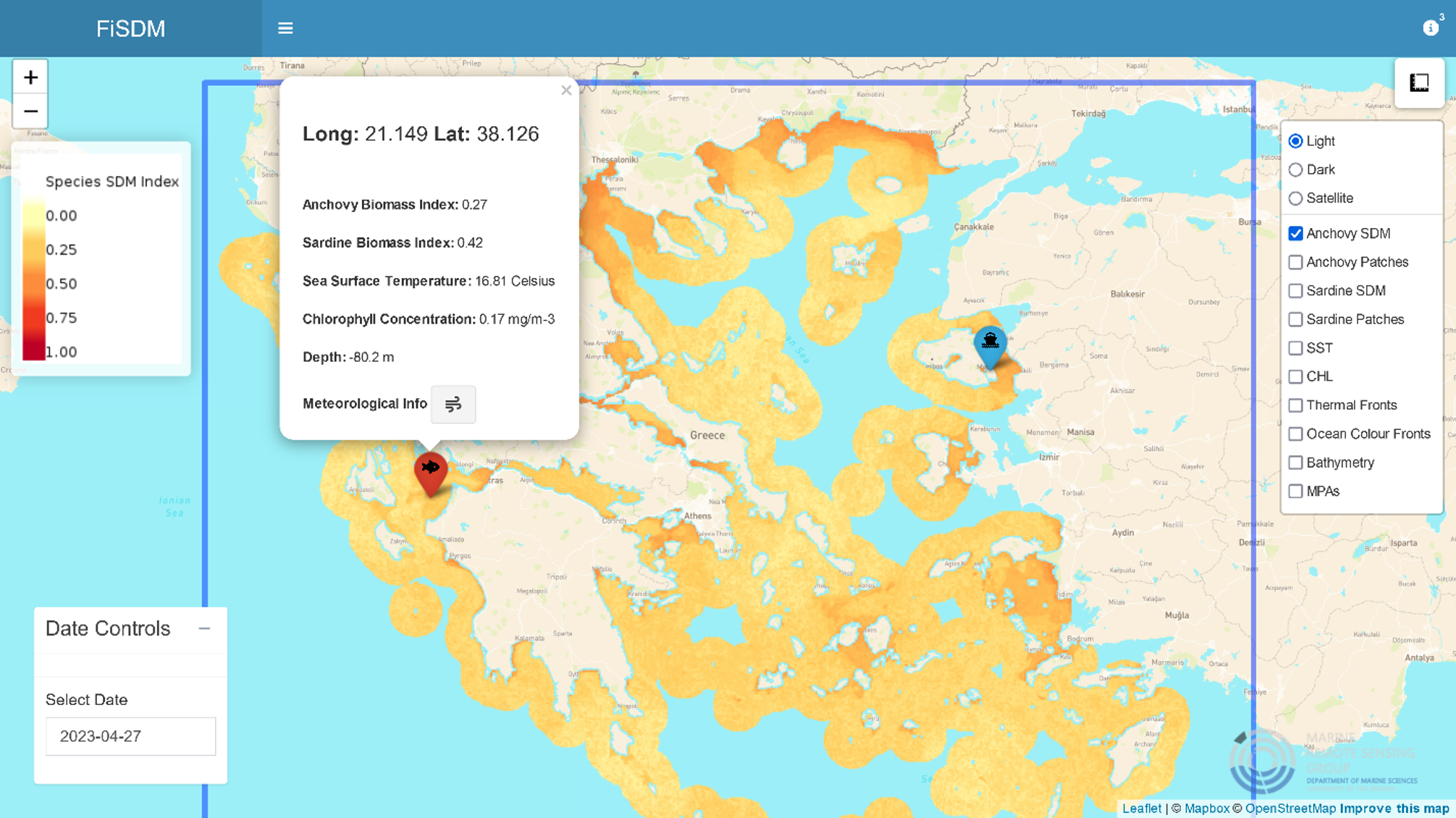Click the Anchovy Biomass Index value 0.27

474,205
